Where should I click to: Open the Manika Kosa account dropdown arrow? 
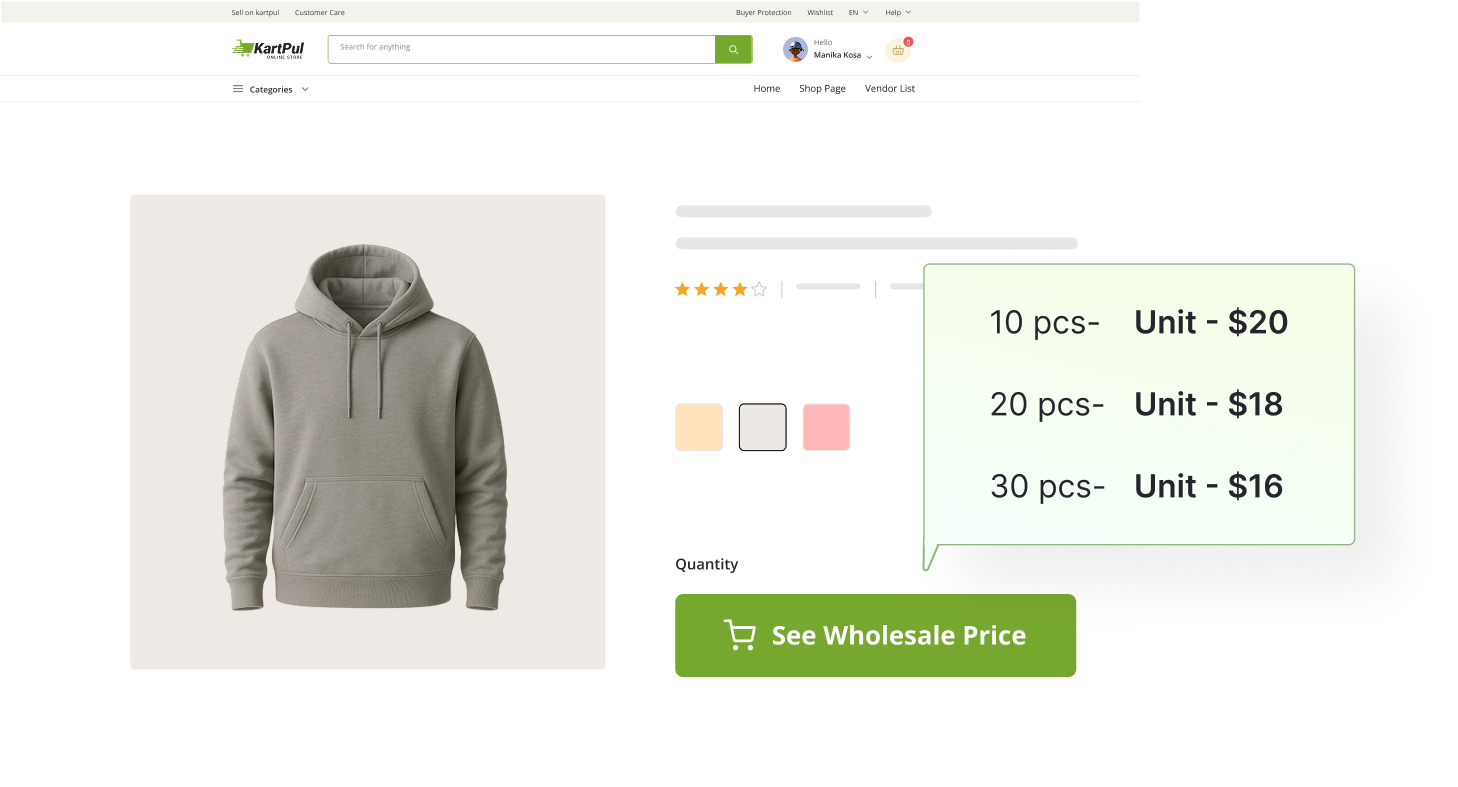click(x=869, y=57)
